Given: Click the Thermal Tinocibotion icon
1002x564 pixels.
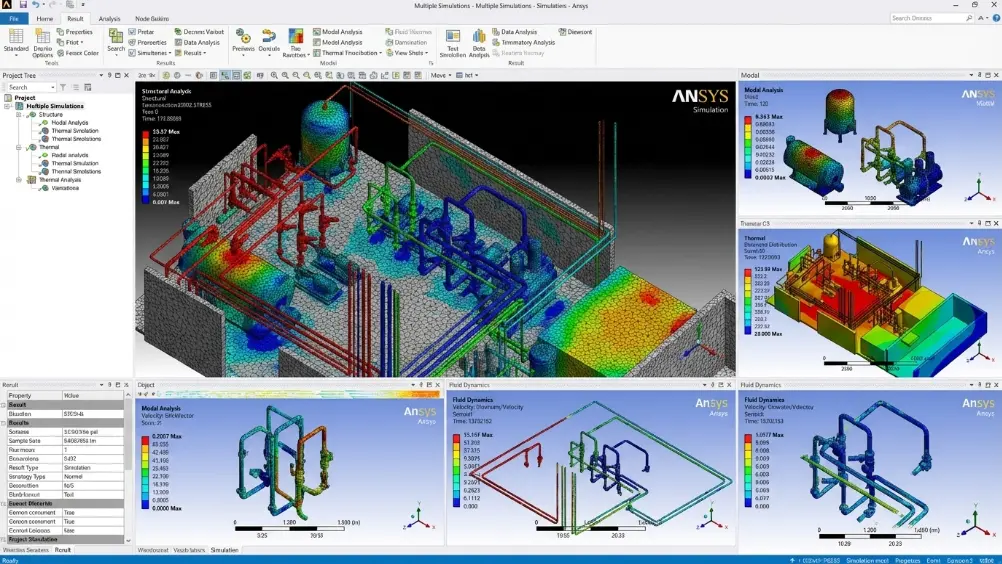Looking at the screenshot, I should coord(316,53).
